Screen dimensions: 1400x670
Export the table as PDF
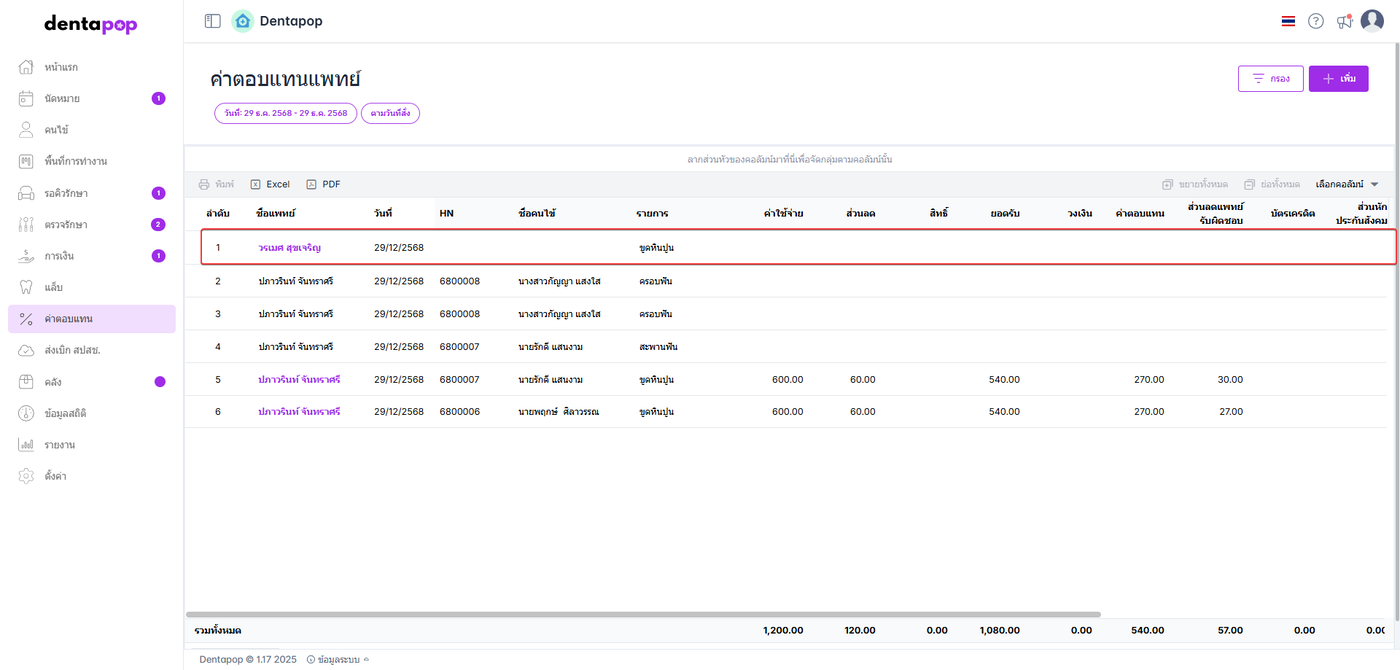[324, 184]
